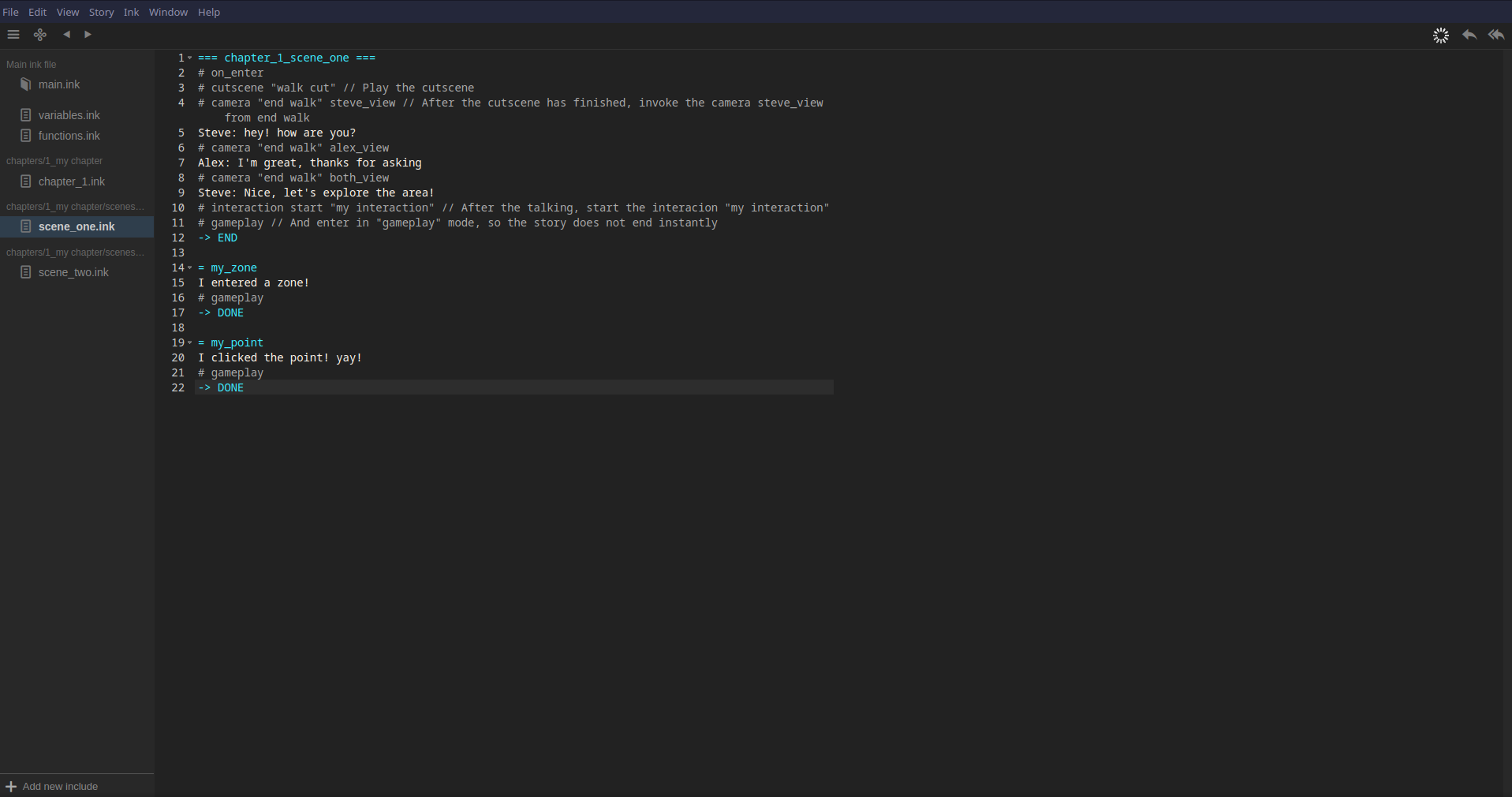Click '= my_point' stitch header
Image resolution: width=1512 pixels, height=797 pixels.
click(231, 342)
